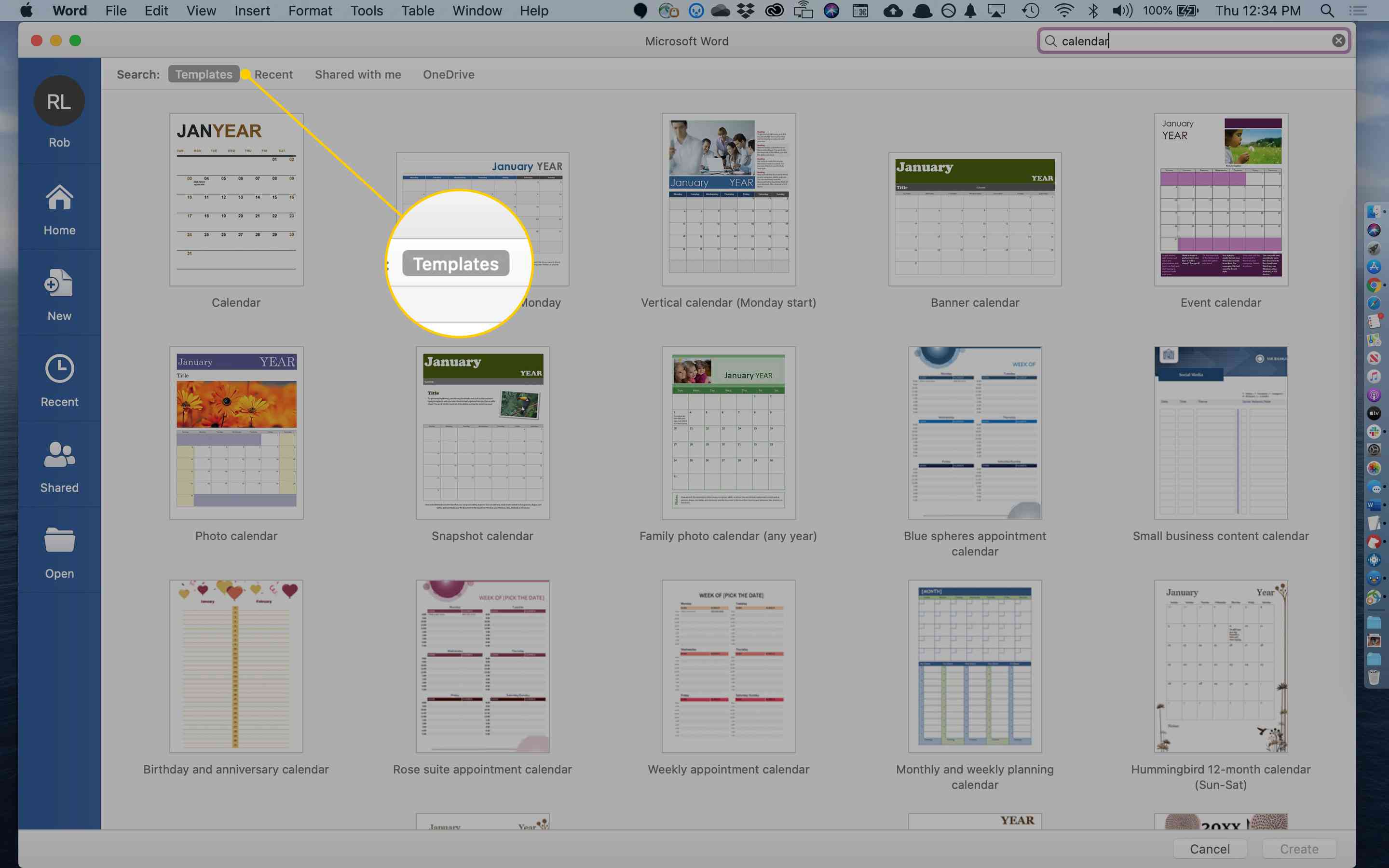Click the clear search button in search bar
This screenshot has width=1389, height=868.
coord(1339,40)
